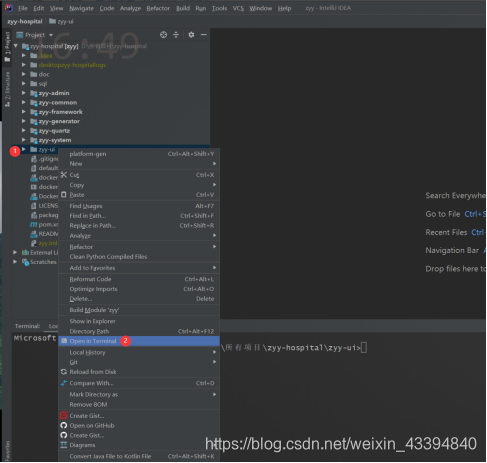Select the desktopzyy-hospitallogs folder
The image size is (487, 463).
click(72, 65)
